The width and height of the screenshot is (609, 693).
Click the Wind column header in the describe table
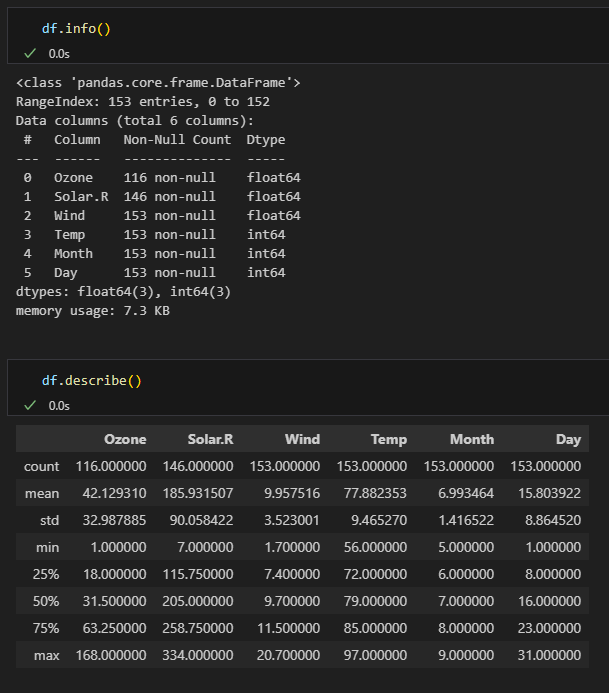click(302, 439)
